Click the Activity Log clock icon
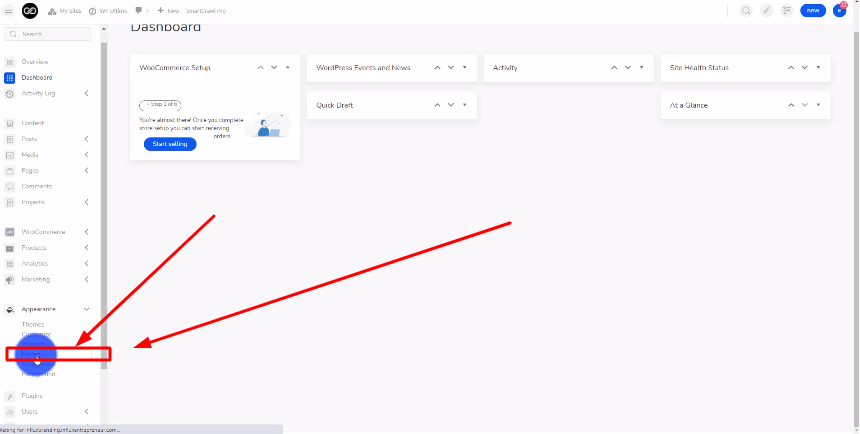The height and width of the screenshot is (434, 860). (x=10, y=94)
